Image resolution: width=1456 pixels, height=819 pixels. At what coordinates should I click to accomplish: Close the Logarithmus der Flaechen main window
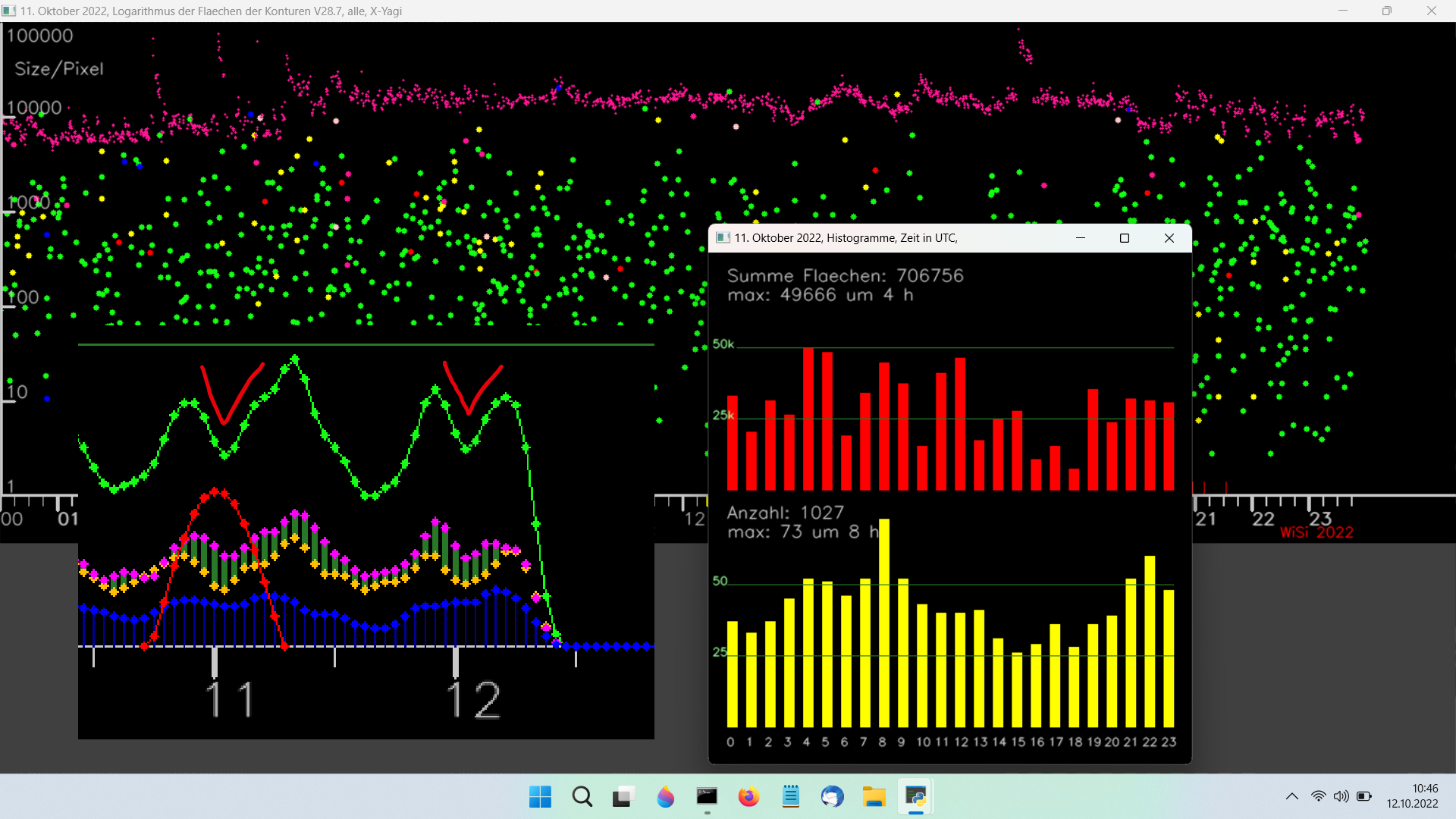(x=1432, y=11)
